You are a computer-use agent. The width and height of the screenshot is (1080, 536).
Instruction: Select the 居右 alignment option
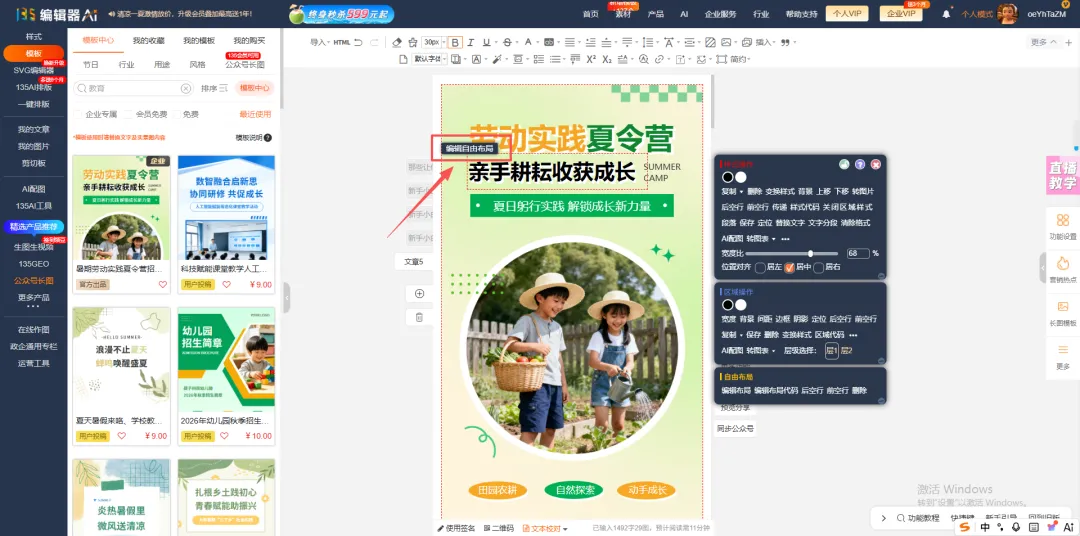point(818,267)
